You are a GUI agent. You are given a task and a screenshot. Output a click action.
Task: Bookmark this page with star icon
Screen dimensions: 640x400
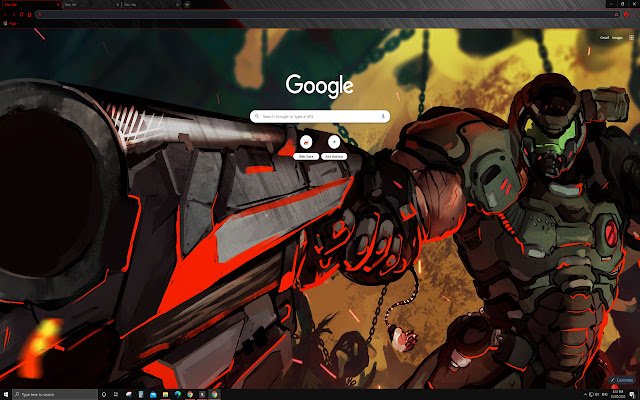(x=616, y=14)
